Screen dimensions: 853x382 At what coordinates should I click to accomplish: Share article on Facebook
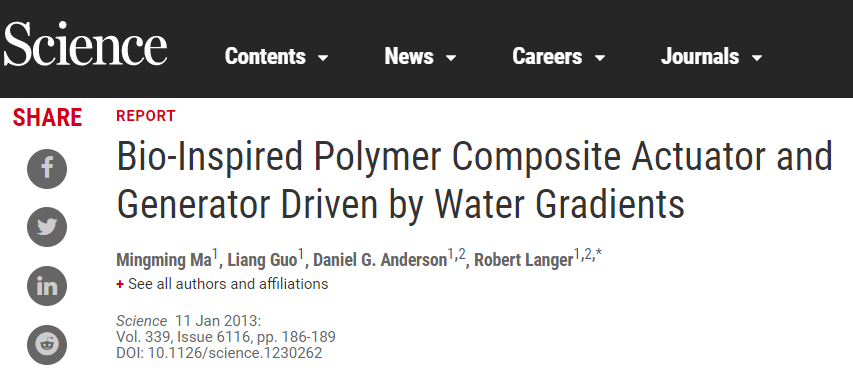point(47,169)
